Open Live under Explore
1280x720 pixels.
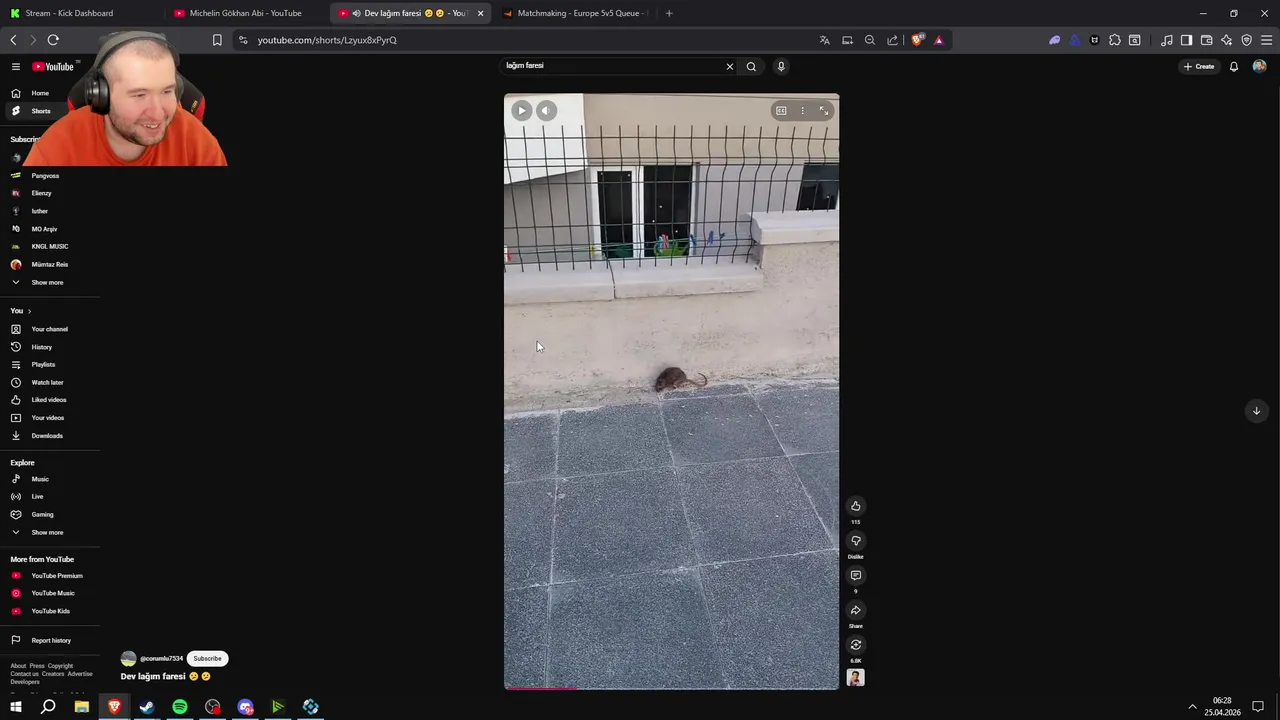pyautogui.click(x=37, y=497)
